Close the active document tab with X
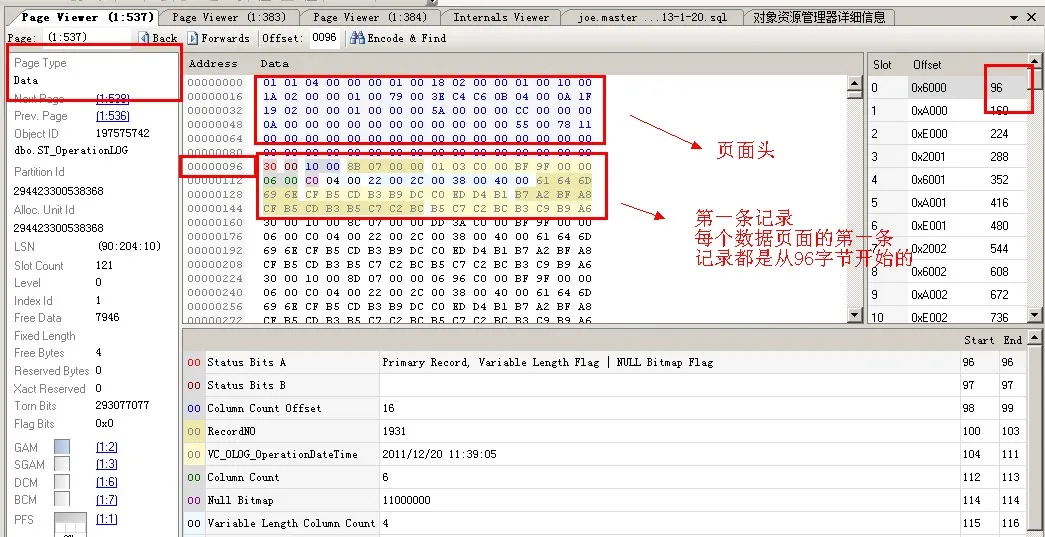The width and height of the screenshot is (1045, 537). tap(1032, 18)
